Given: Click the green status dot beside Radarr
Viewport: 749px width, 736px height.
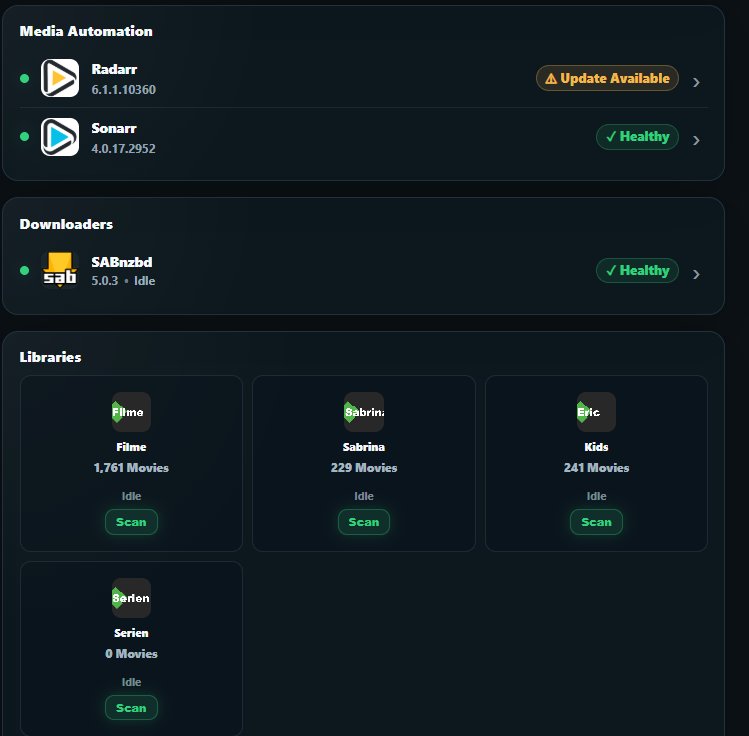Looking at the screenshot, I should click(25, 78).
